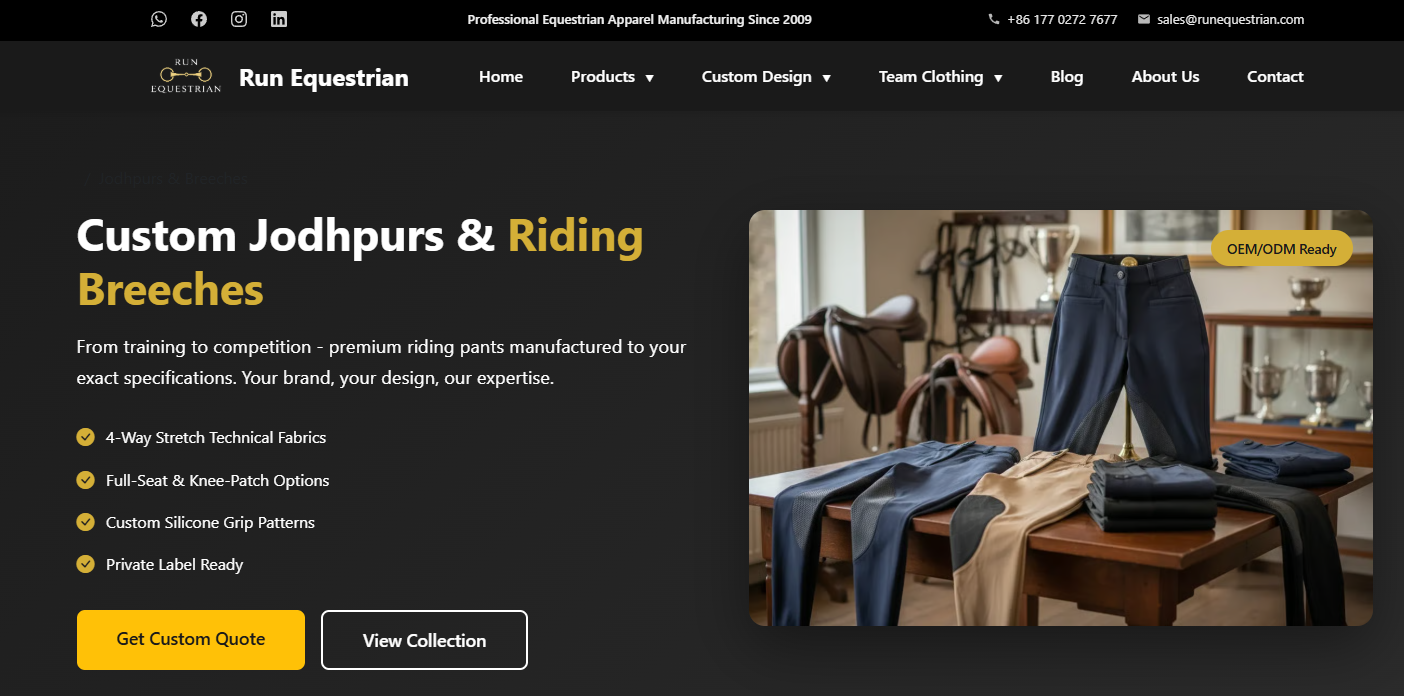Expand the Products dropdown arrow
This screenshot has height=696, width=1404.
[650, 78]
